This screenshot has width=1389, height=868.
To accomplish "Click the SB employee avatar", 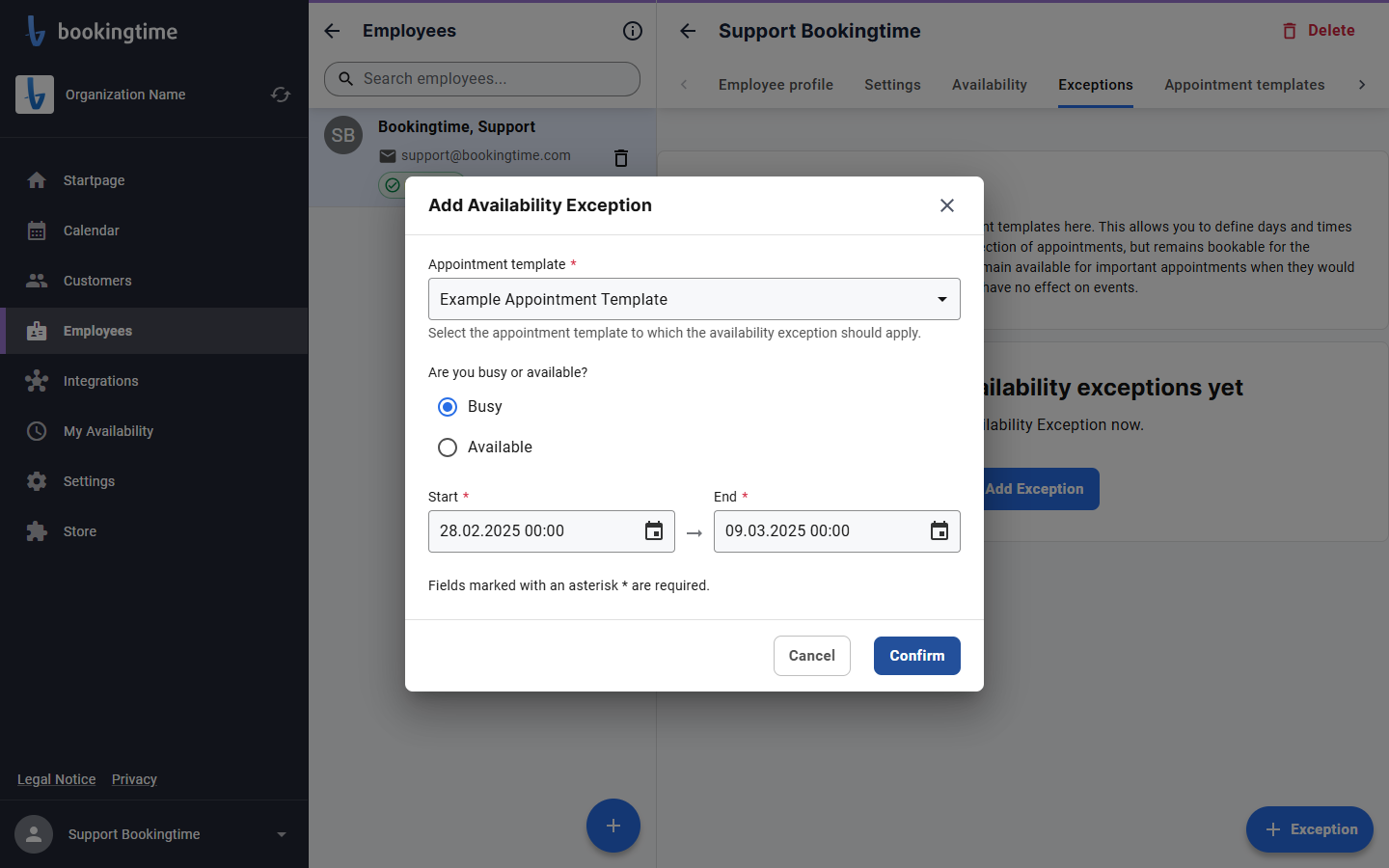I will (x=343, y=135).
